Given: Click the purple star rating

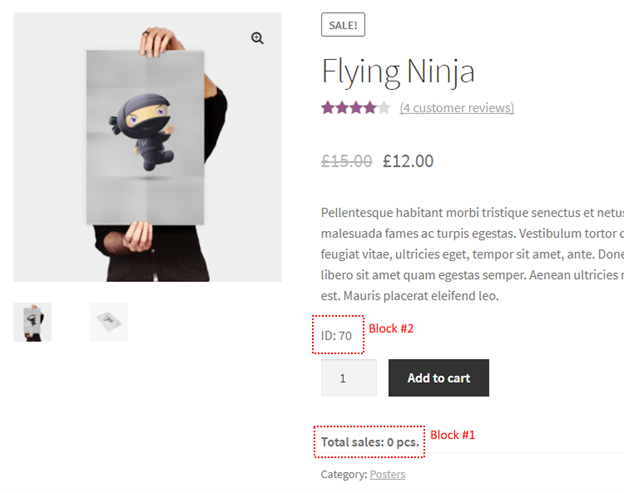Looking at the screenshot, I should (356, 107).
